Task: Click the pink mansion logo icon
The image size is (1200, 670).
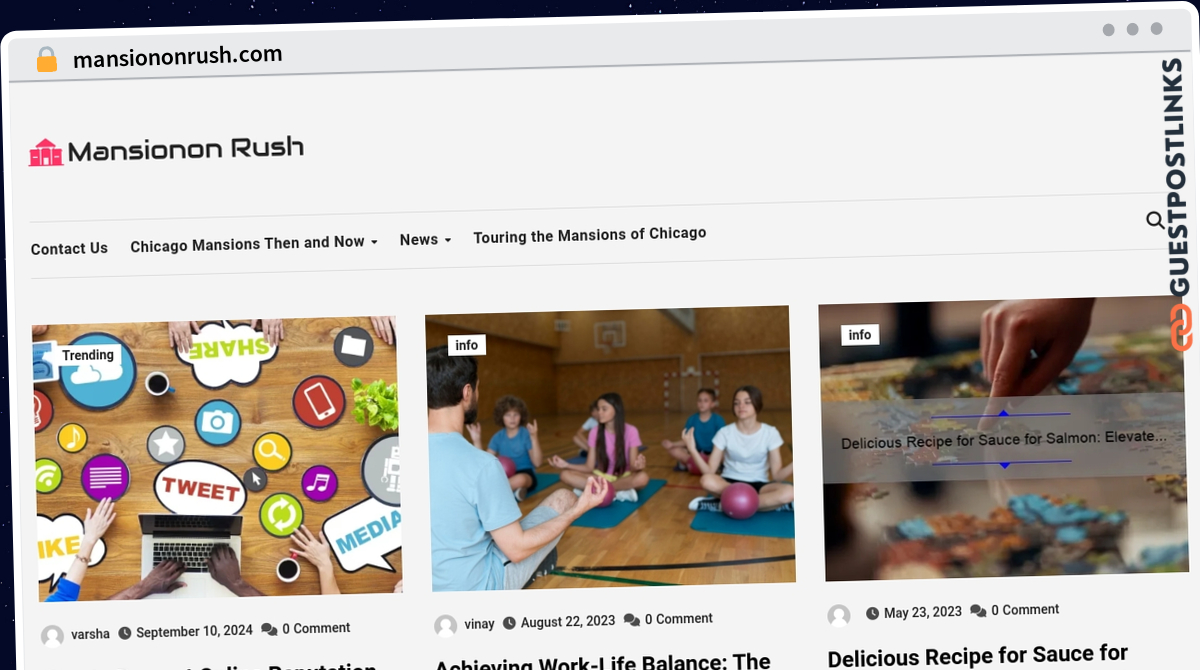Action: tap(46, 152)
